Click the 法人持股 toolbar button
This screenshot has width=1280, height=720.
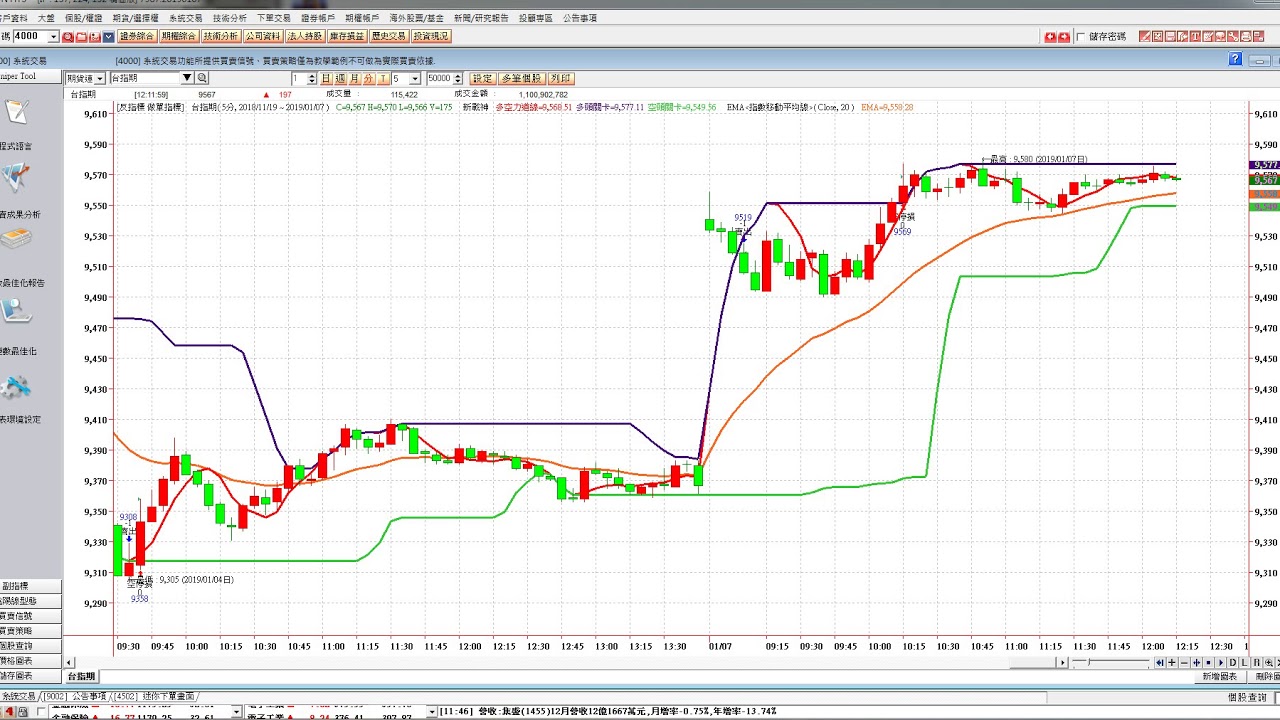coord(305,36)
